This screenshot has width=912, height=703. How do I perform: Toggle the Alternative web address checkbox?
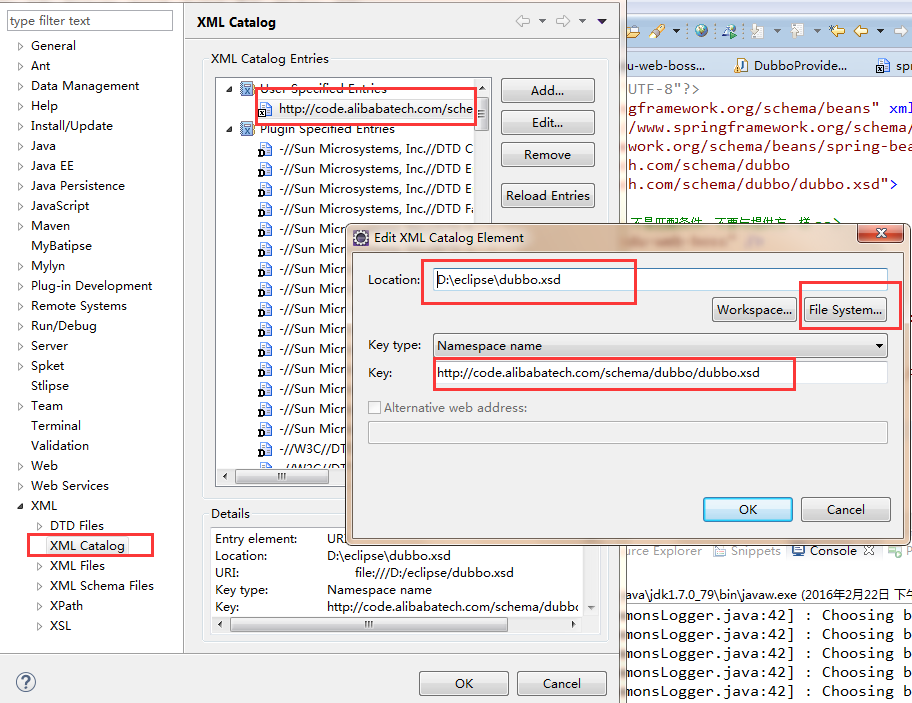click(x=375, y=408)
